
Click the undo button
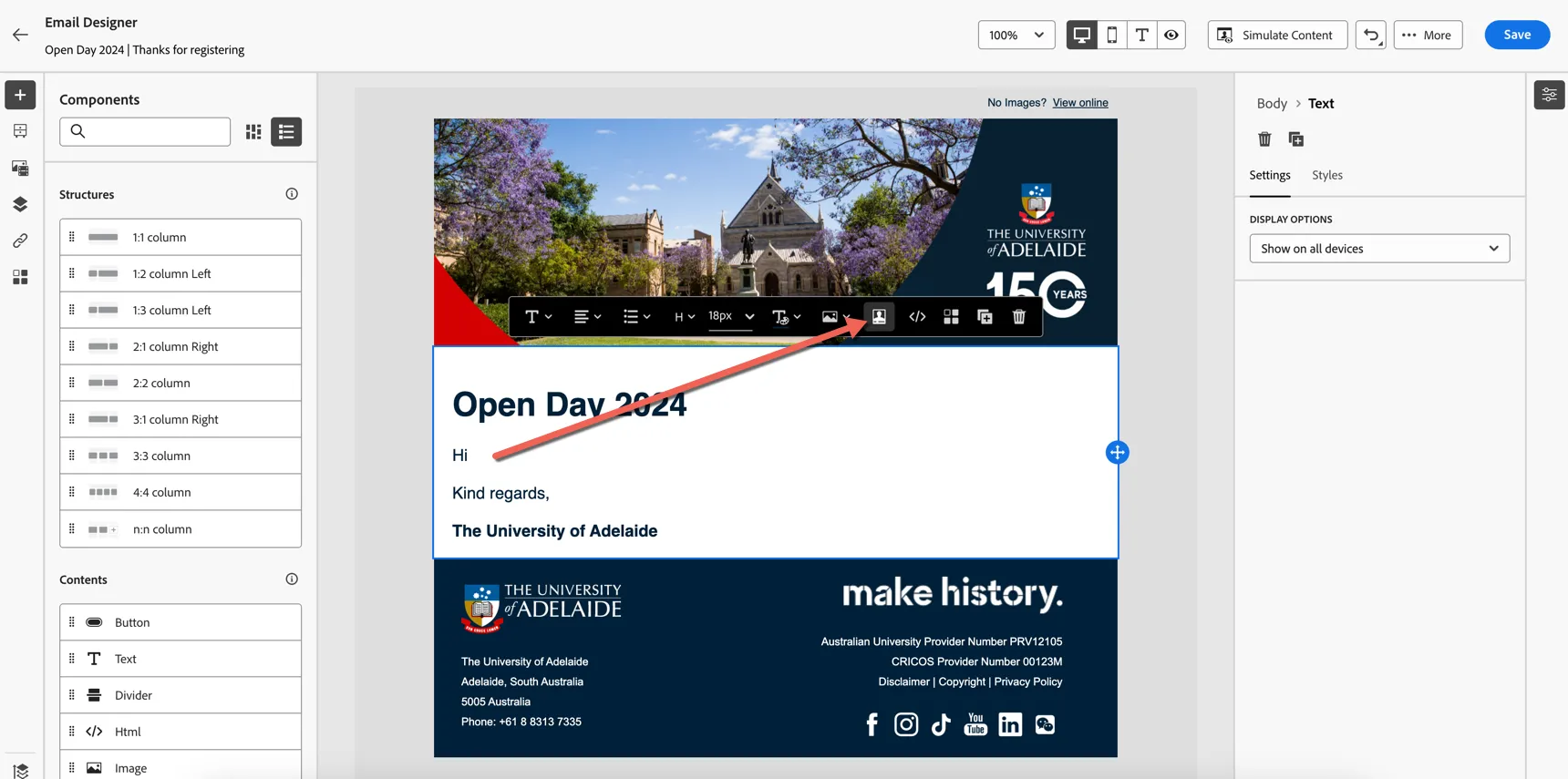1371,35
